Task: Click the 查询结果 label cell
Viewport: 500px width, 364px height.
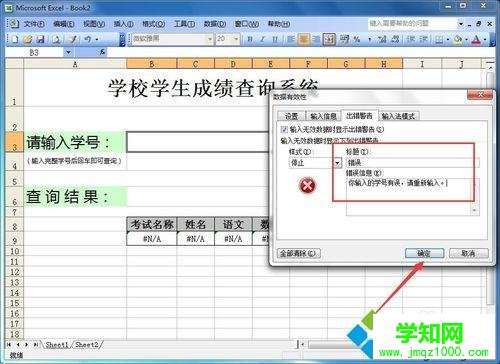Action: click(75, 196)
